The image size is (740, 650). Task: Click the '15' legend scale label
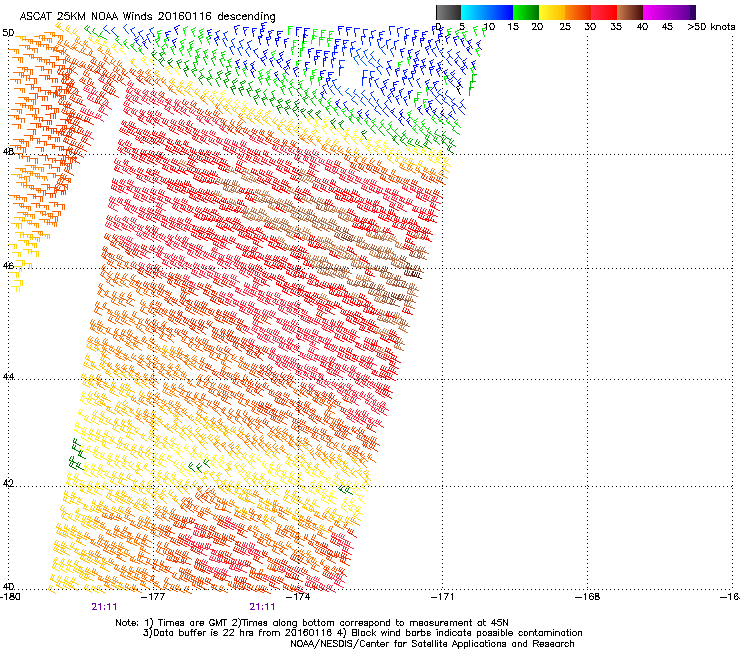(x=513, y=27)
